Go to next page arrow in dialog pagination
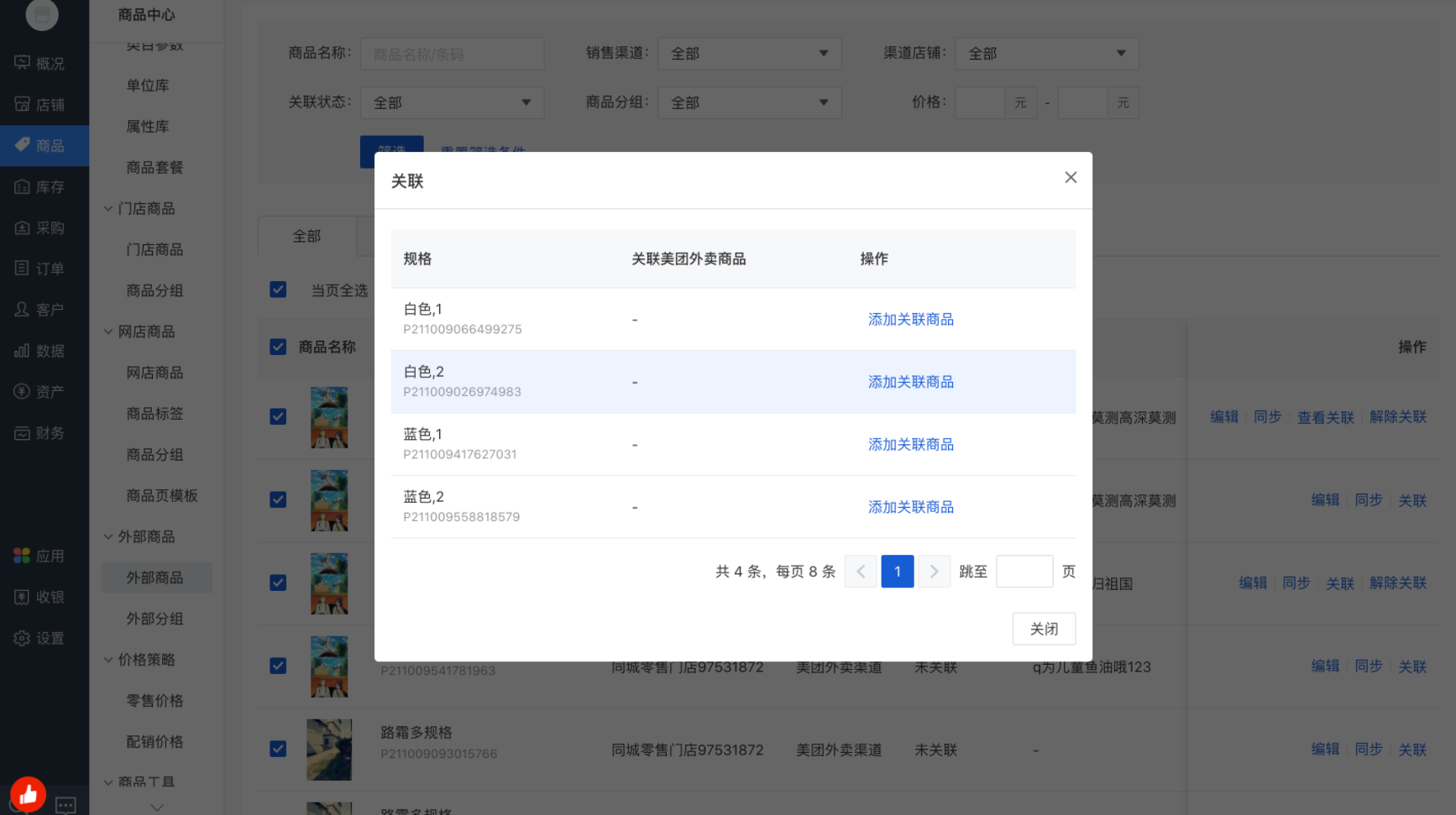The height and width of the screenshot is (815, 1456). click(x=934, y=572)
